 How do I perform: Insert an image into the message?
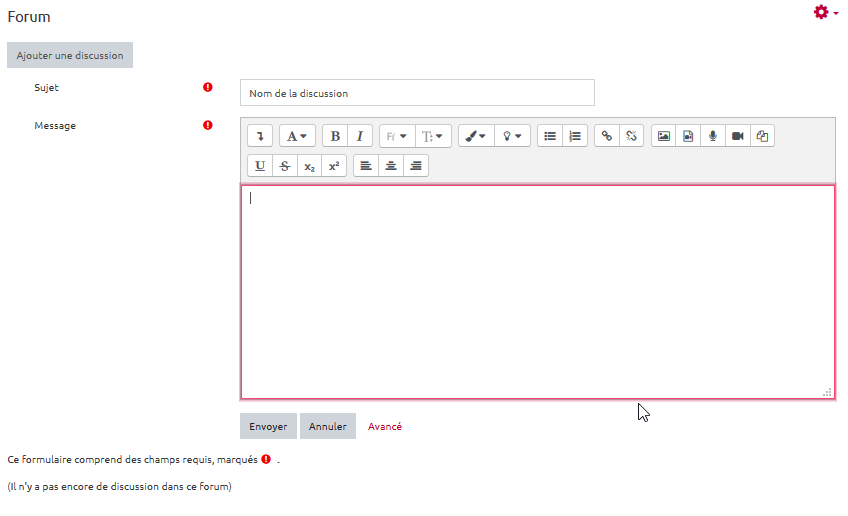(663, 136)
